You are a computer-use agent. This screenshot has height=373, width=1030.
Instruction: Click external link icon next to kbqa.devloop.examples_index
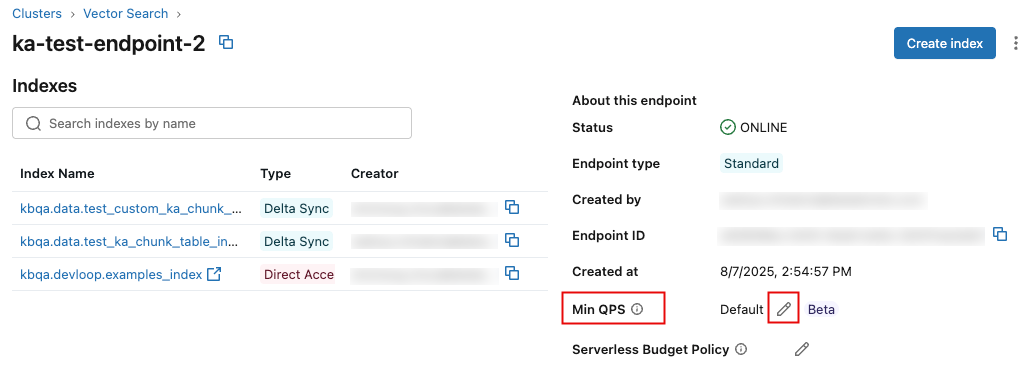[x=213, y=274]
